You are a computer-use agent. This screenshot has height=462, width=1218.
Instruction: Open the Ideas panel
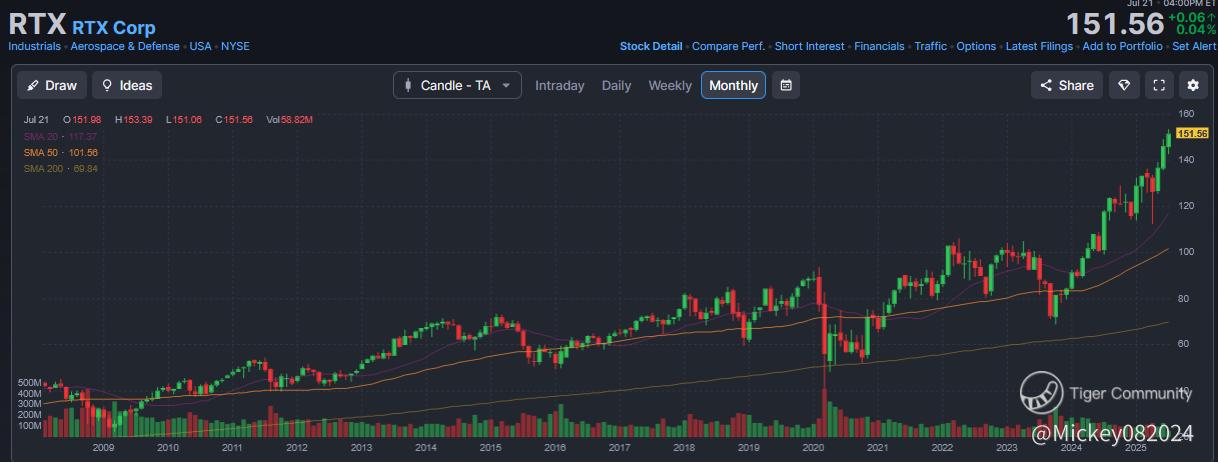click(127, 85)
